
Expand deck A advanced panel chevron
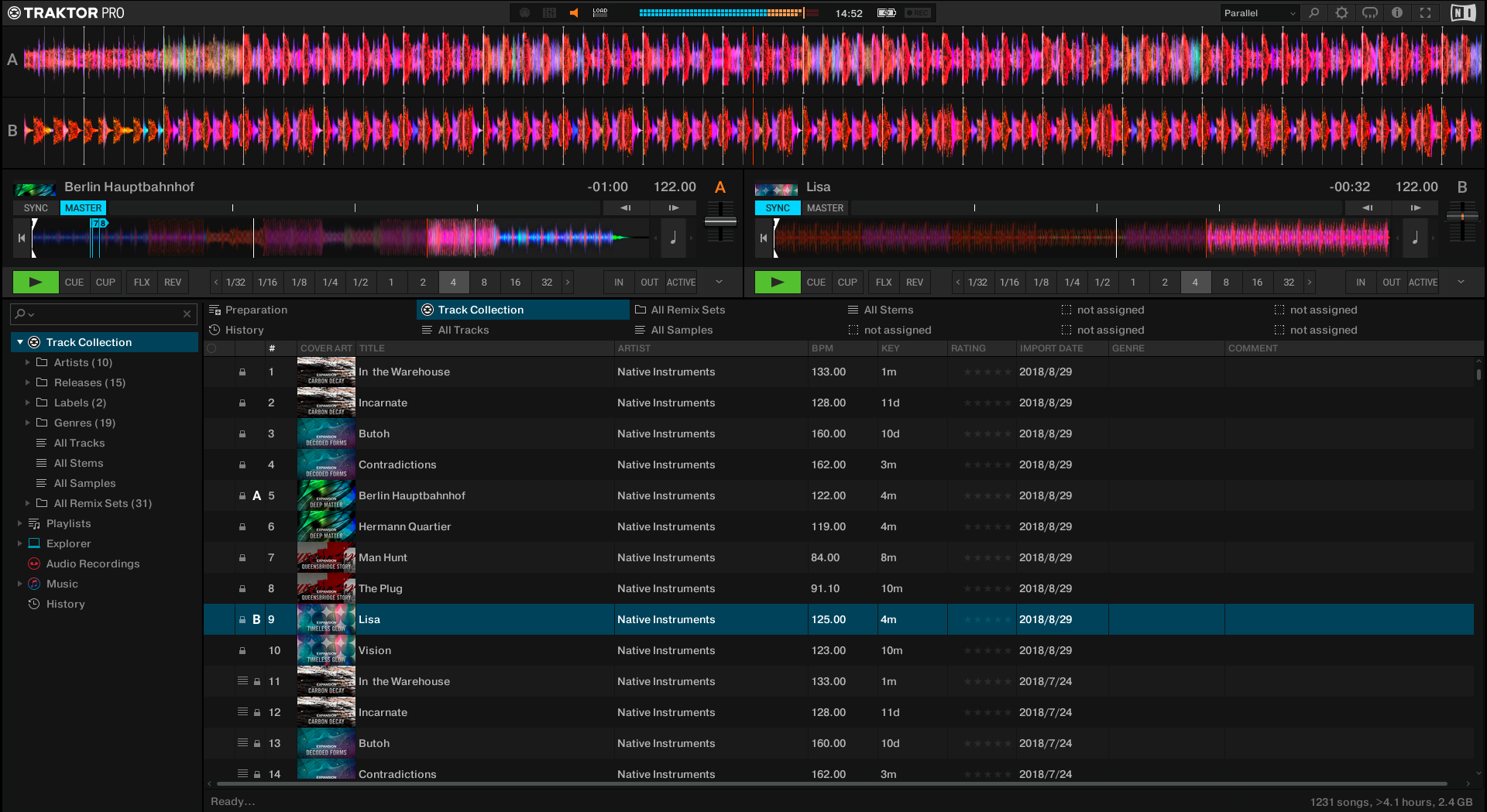719,283
